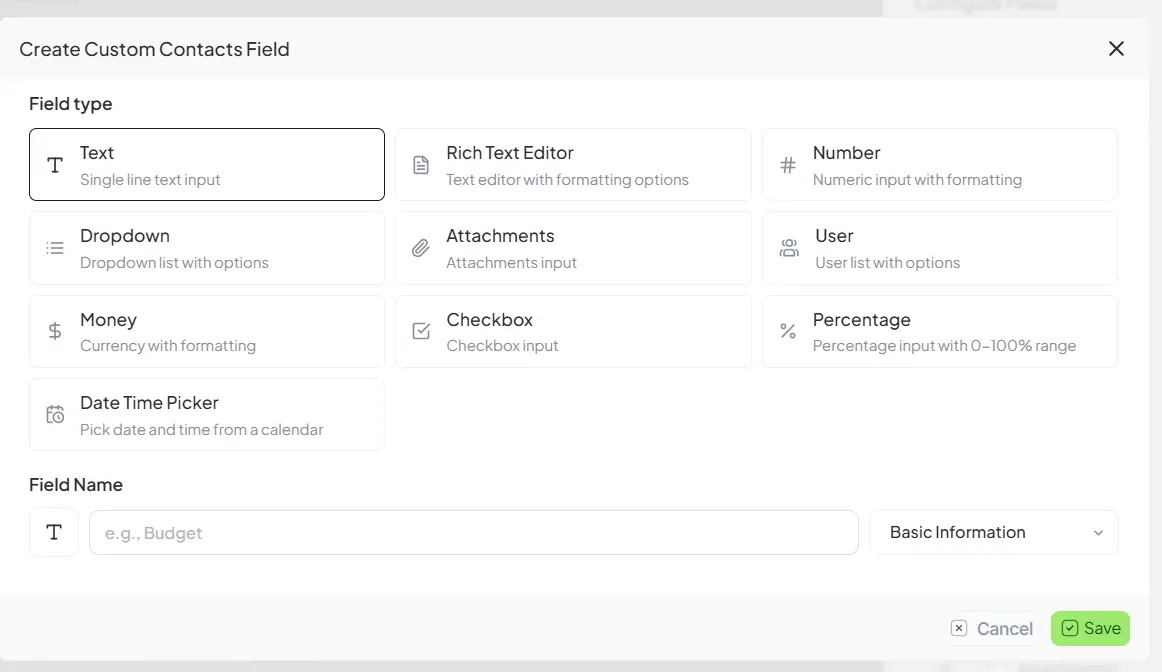Select the Date Time Picker option
The width and height of the screenshot is (1162, 672).
[207, 414]
